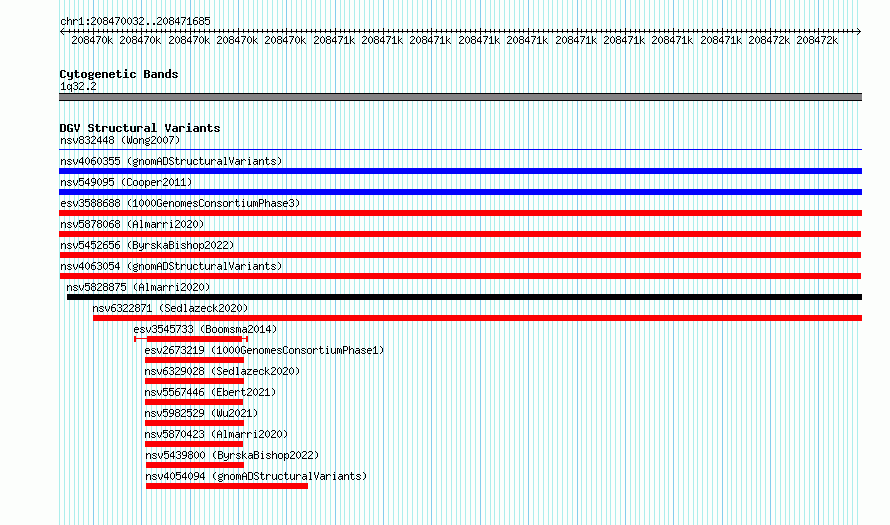Click the chr1:208470032..208471685 region label
This screenshot has height=525, width=890.
[x=135, y=21]
